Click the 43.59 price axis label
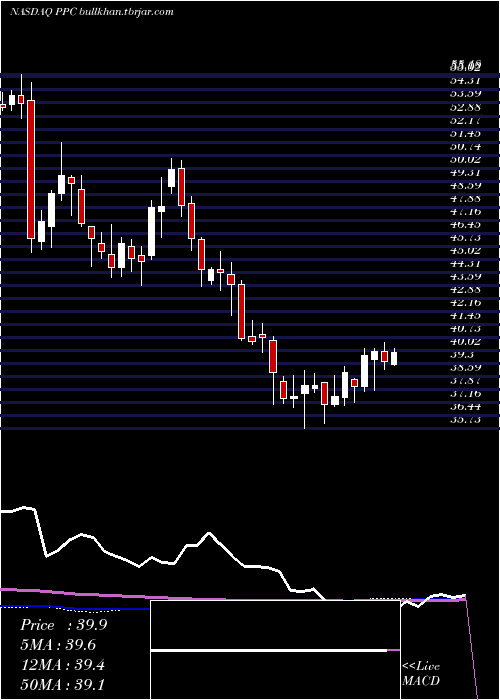This screenshot has width=500, height=700. coord(465,276)
